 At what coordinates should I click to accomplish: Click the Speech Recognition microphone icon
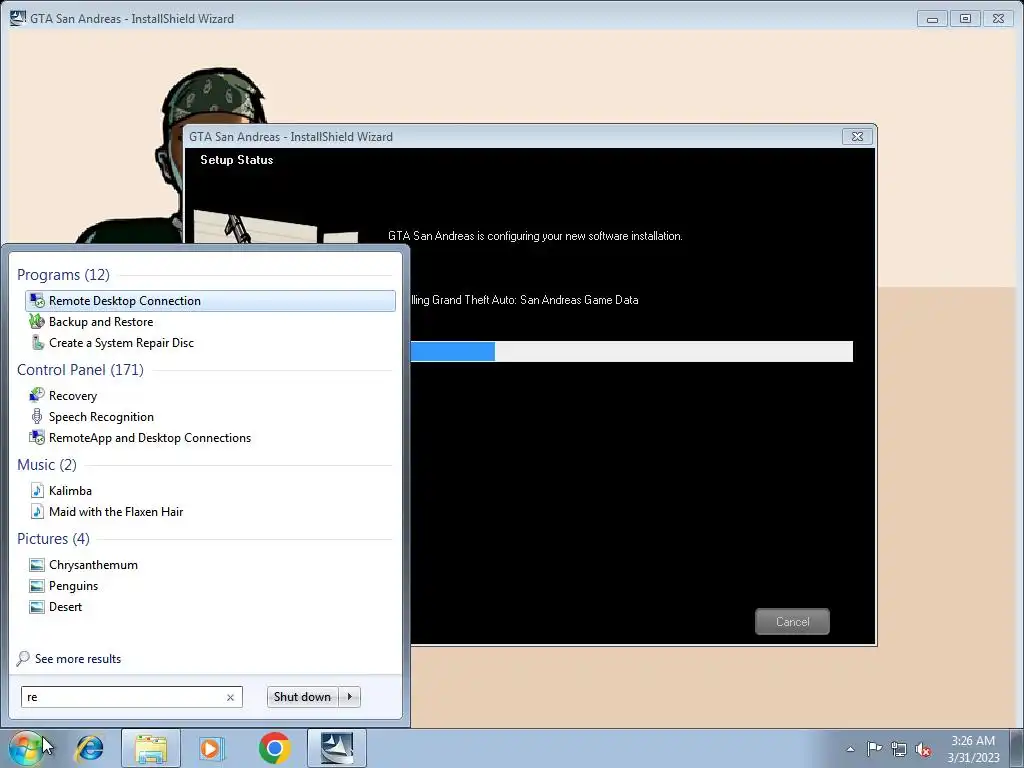coord(37,417)
